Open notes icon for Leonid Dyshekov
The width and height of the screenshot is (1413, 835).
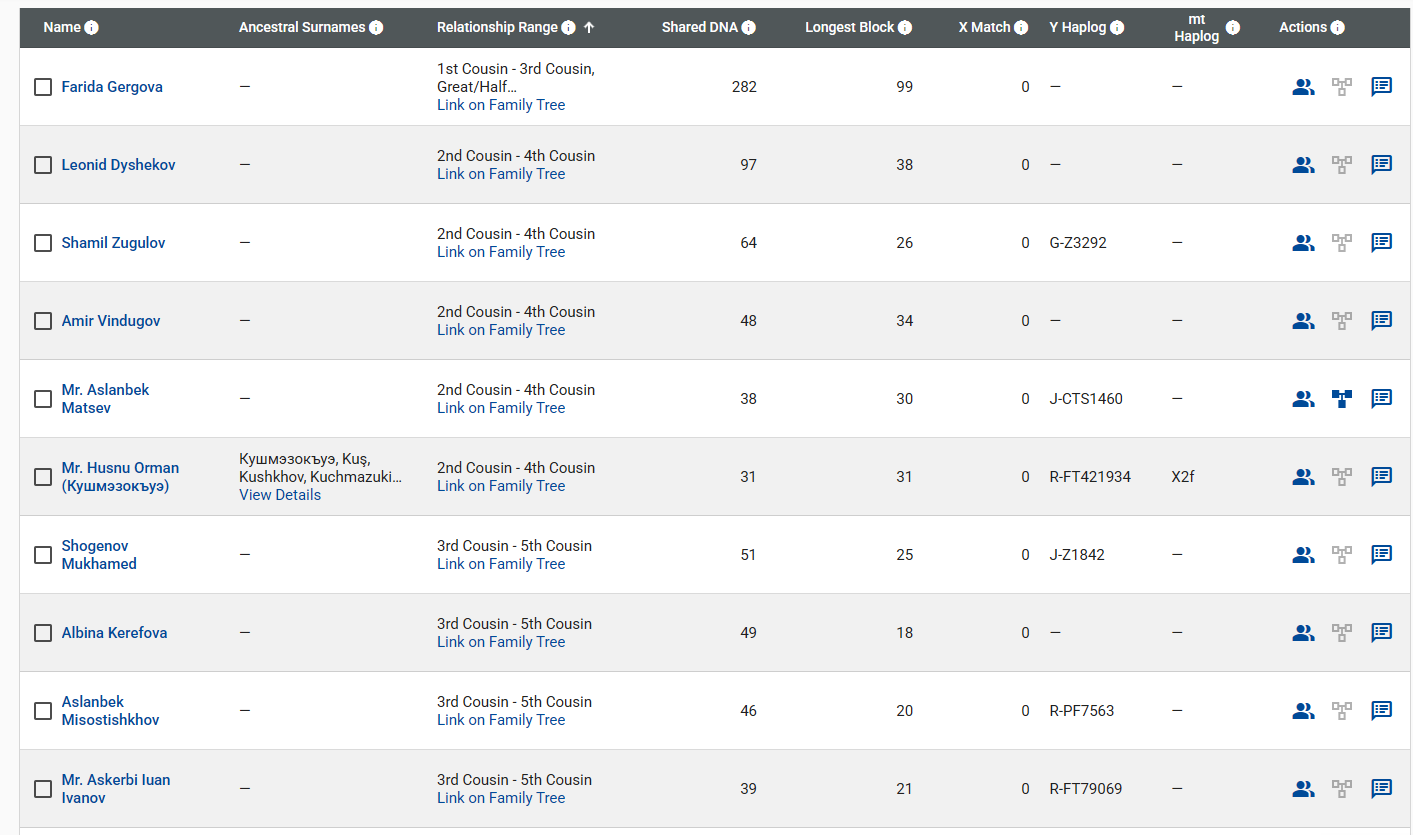tap(1381, 165)
